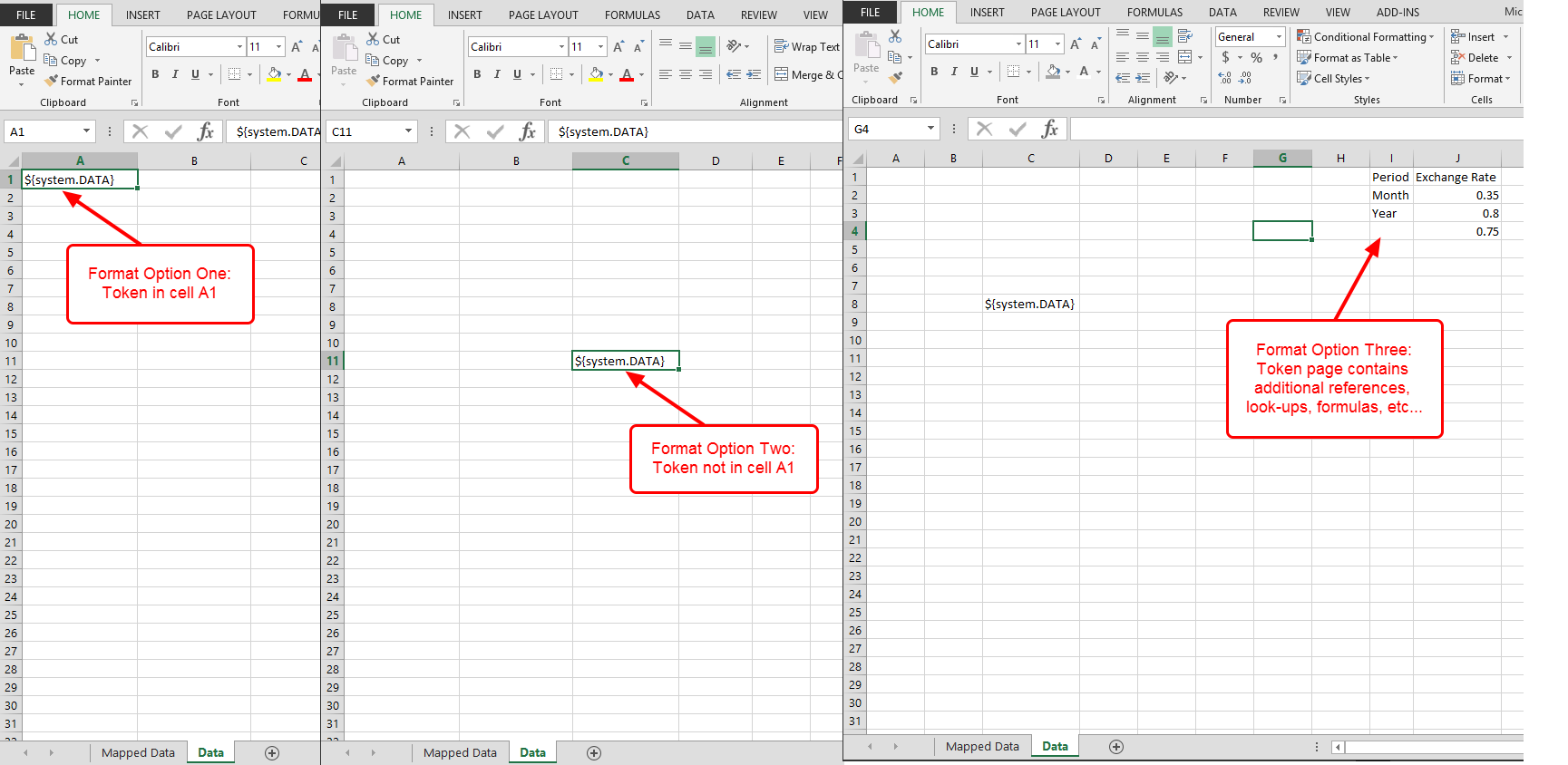This screenshot has width=1568, height=765.
Task: Toggle Underline in the left Excel window
Action: [195, 74]
